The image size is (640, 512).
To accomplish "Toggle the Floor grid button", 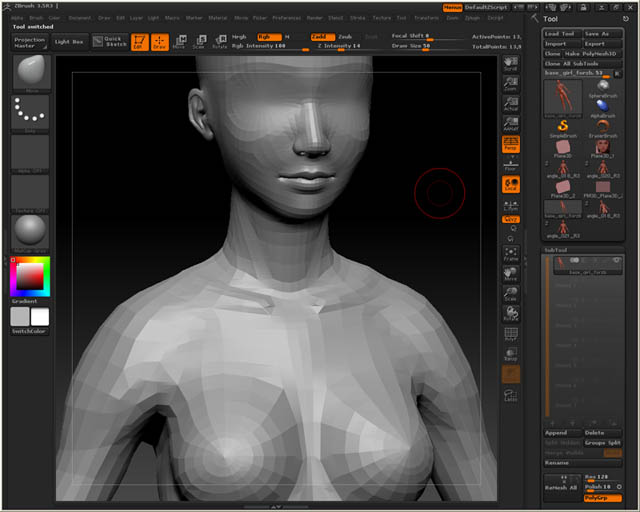I will (x=511, y=166).
